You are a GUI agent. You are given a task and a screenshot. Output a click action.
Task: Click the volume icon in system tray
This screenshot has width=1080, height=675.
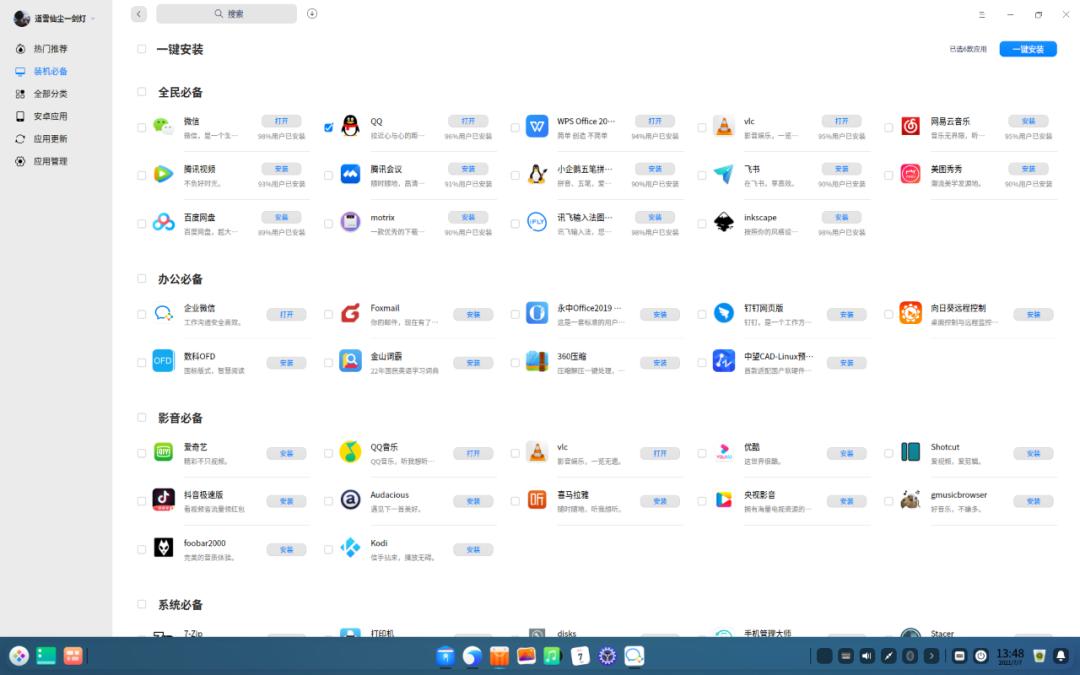coord(866,656)
